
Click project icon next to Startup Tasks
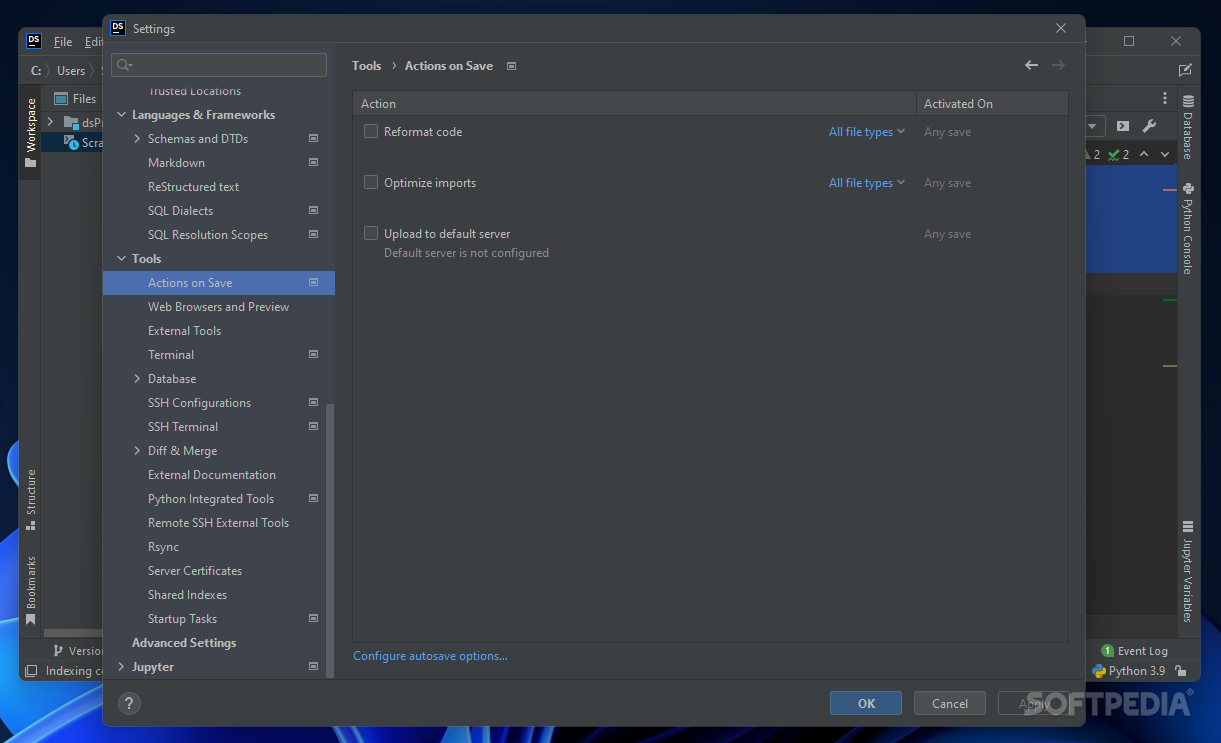(x=313, y=619)
